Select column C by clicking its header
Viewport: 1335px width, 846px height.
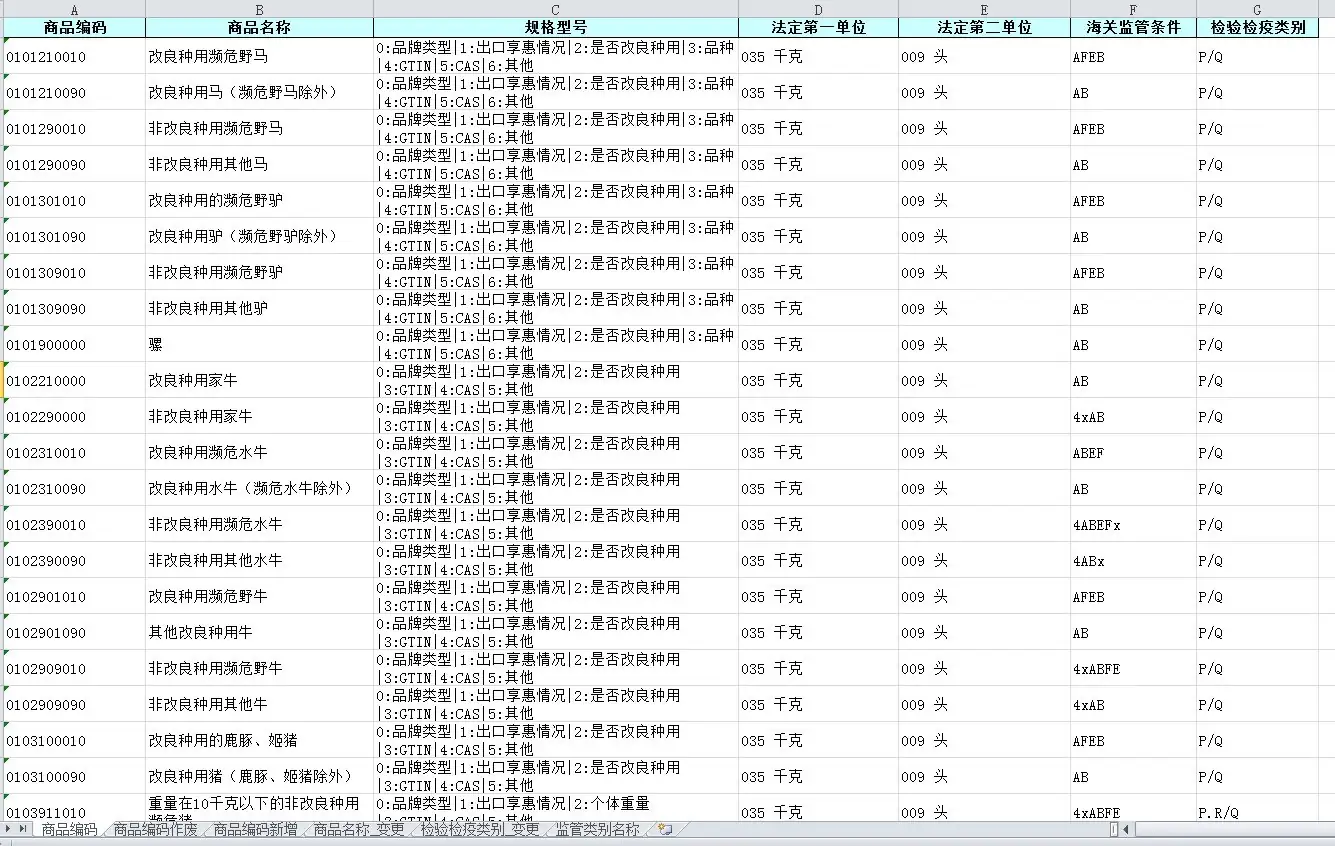555,9
